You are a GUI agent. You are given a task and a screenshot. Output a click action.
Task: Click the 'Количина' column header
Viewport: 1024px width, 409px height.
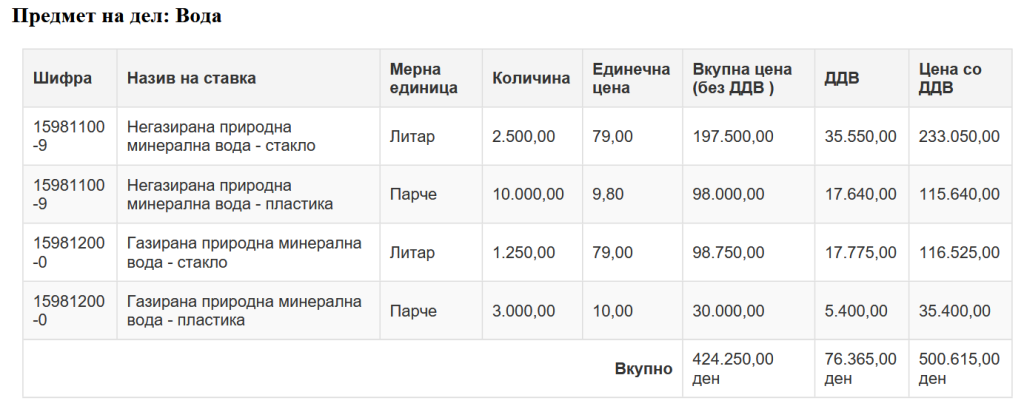tap(531, 78)
